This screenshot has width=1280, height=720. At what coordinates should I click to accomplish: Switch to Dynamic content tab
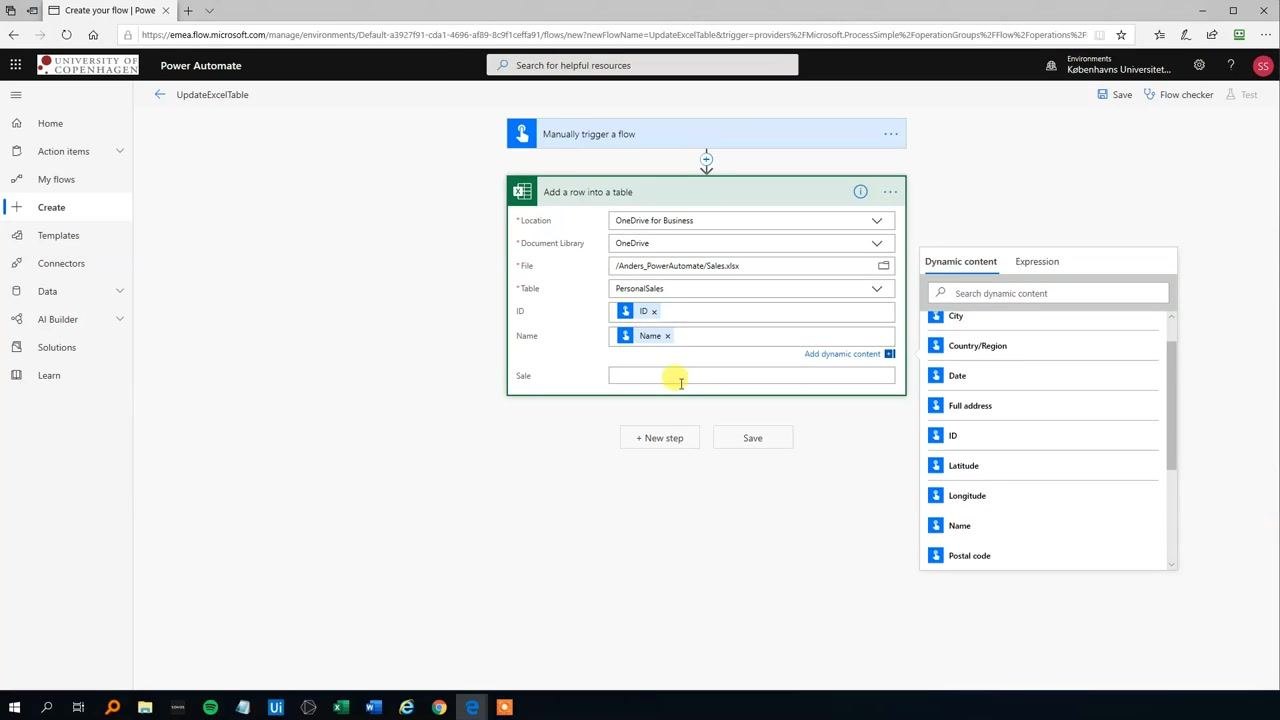click(960, 262)
